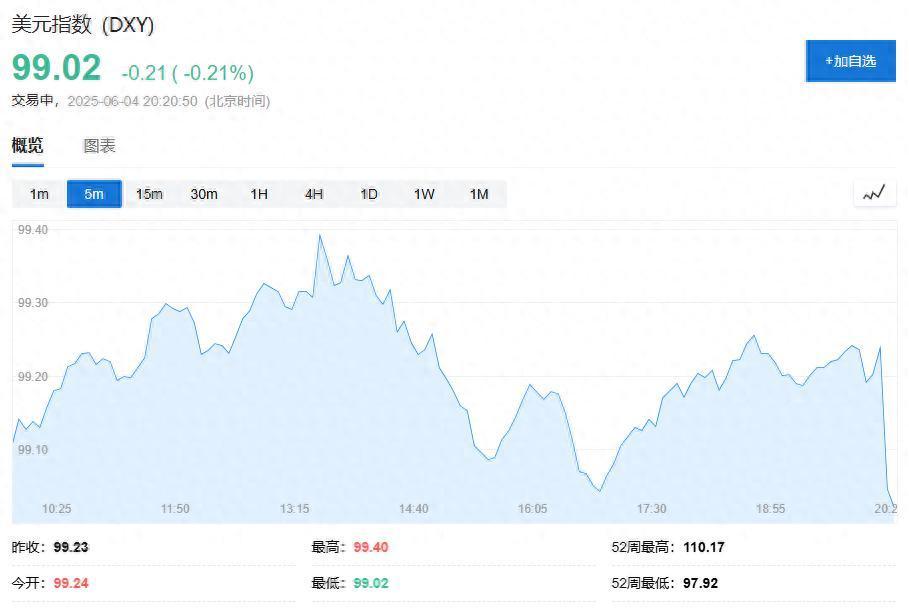909x609 pixels.
Task: Click the 10:25 time axis label
Action: coord(56,509)
